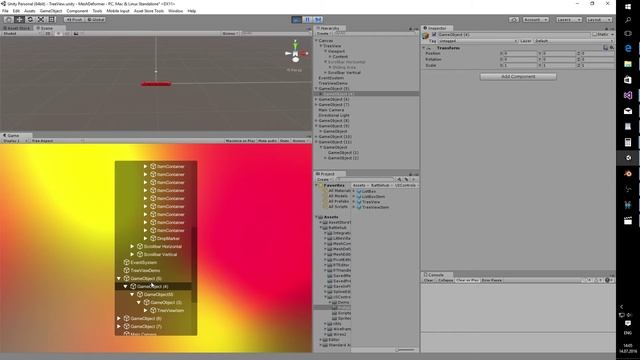Open the Asset Store Tools menu
The height and width of the screenshot is (360, 640).
tap(149, 11)
